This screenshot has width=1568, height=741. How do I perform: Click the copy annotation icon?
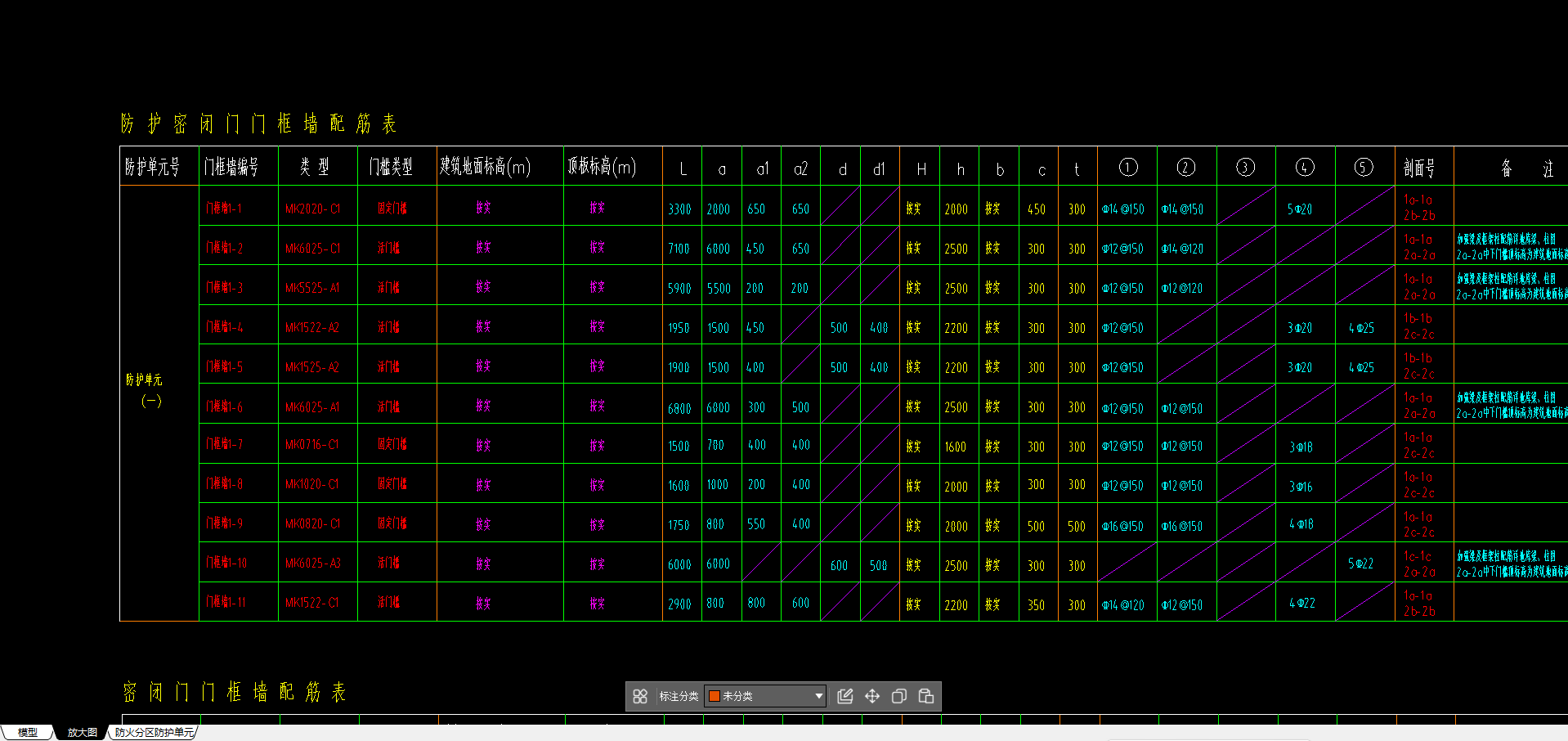pos(899,696)
